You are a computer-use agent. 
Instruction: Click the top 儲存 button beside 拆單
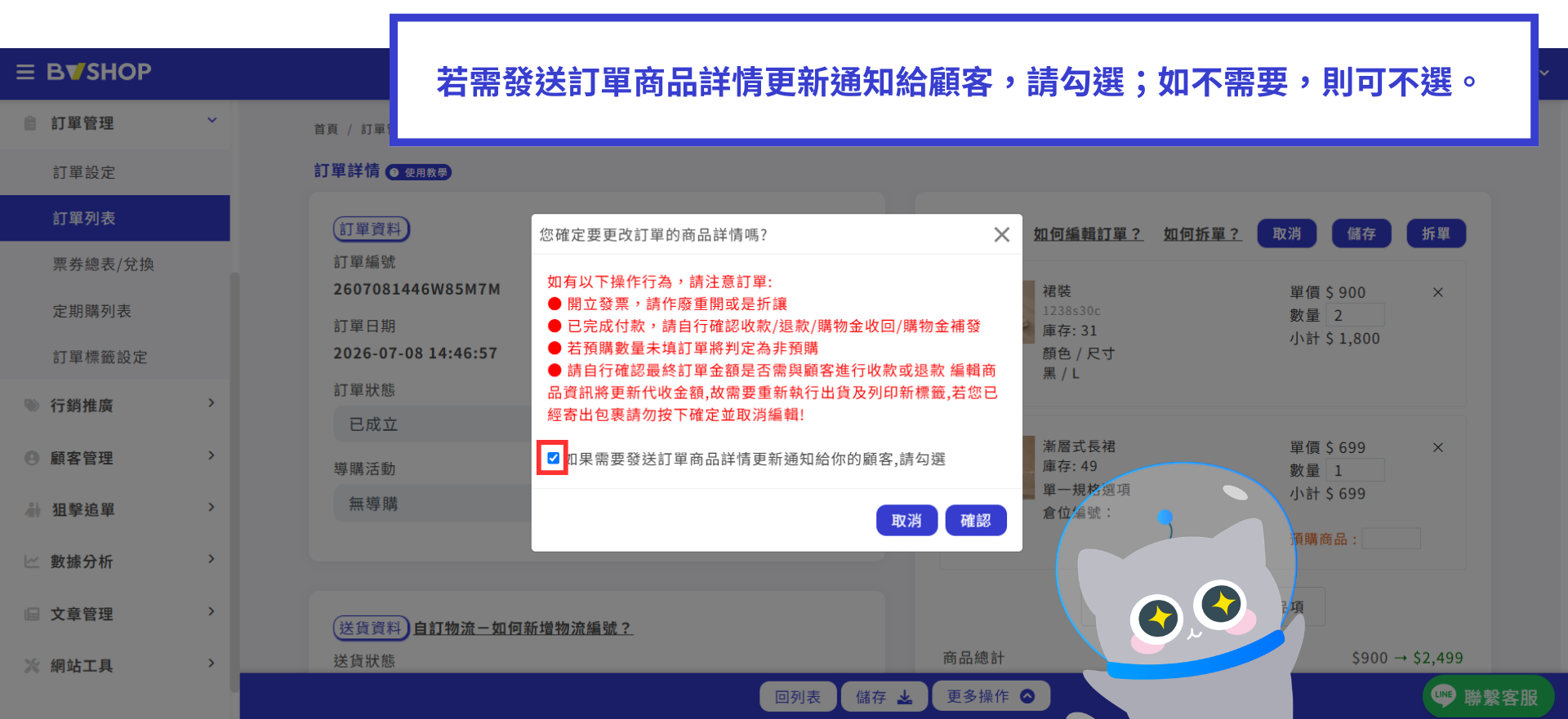1361,233
